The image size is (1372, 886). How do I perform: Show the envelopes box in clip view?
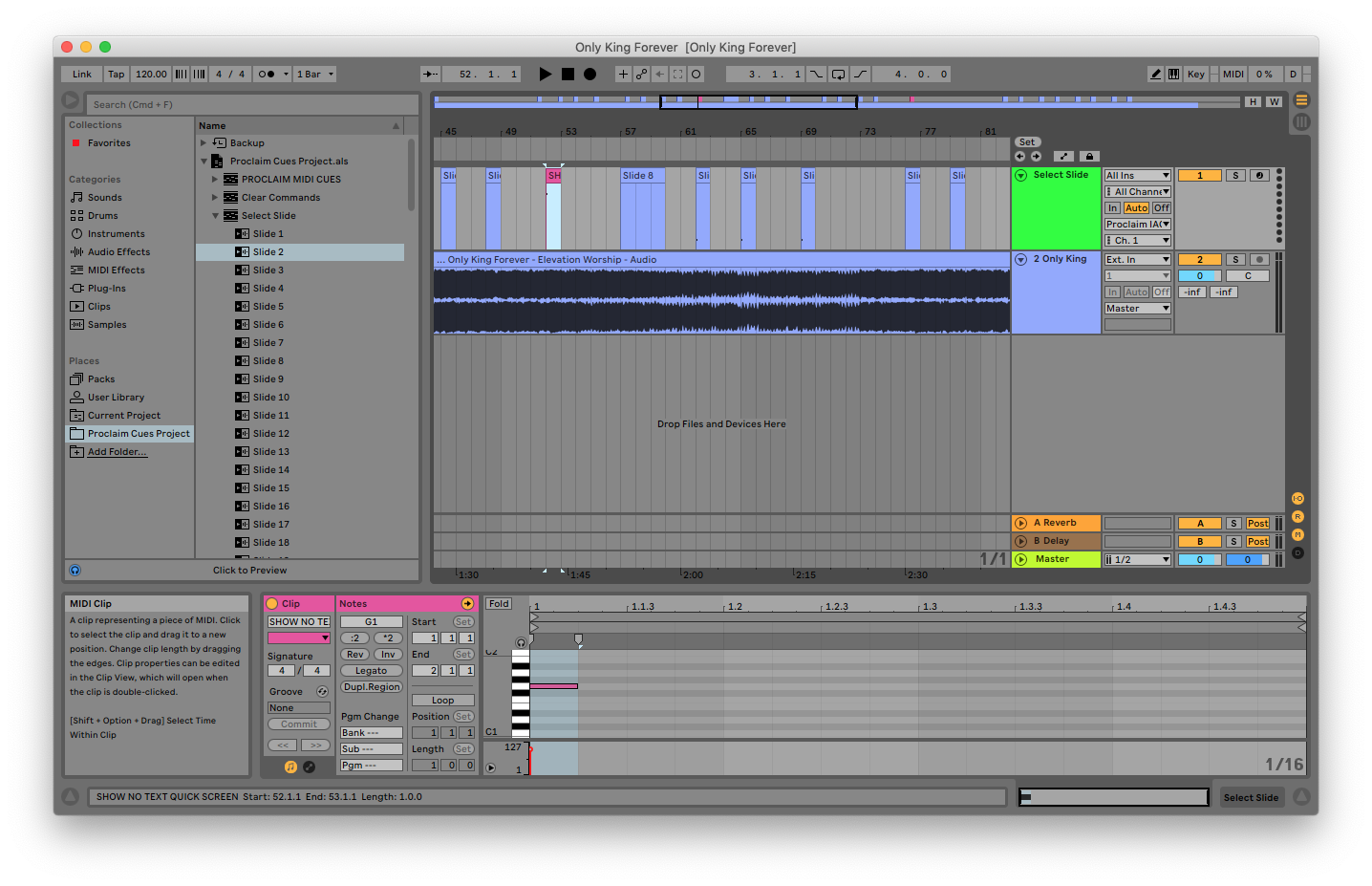point(309,767)
